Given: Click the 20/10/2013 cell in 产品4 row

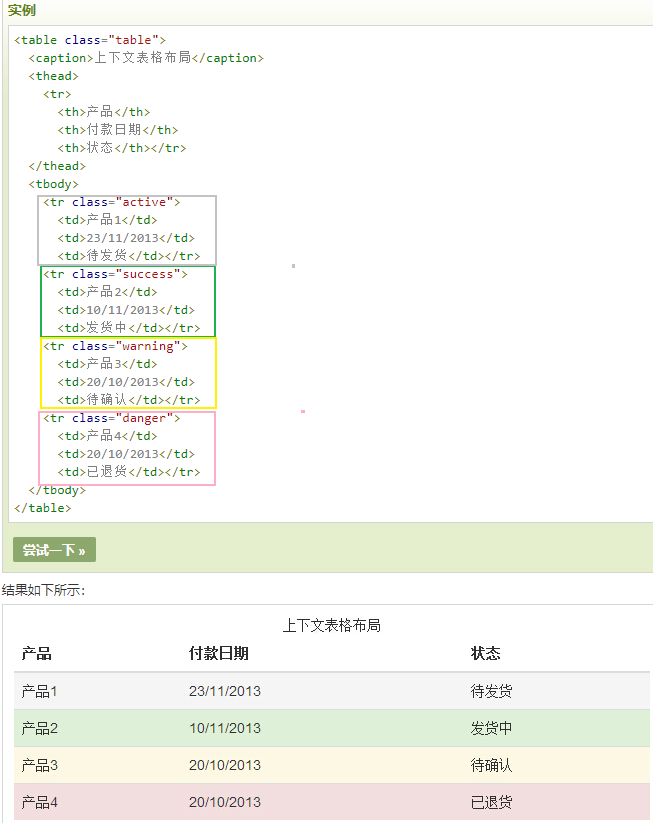Looking at the screenshot, I should (225, 802).
